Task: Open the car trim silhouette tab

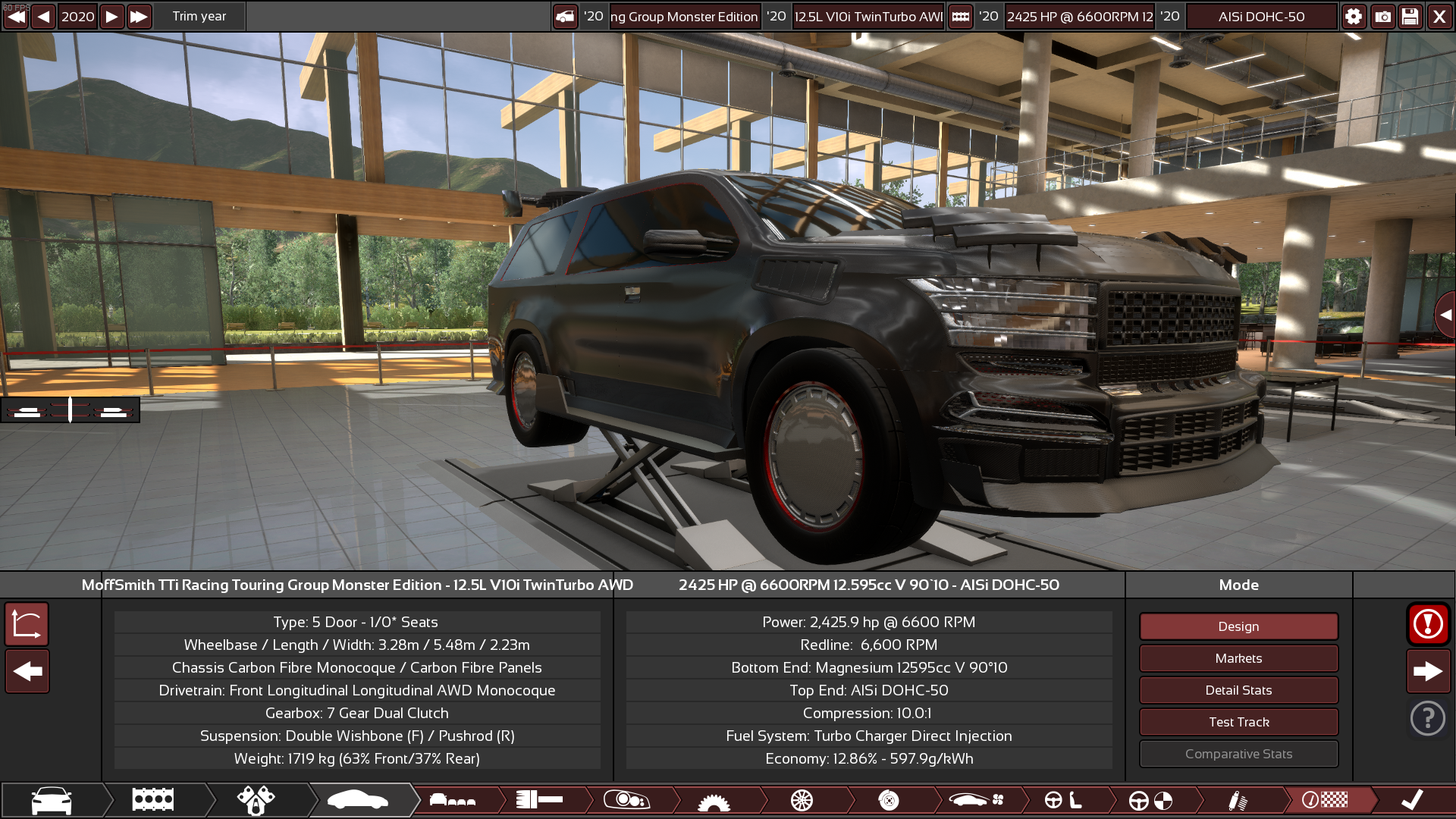Action: pos(358,800)
